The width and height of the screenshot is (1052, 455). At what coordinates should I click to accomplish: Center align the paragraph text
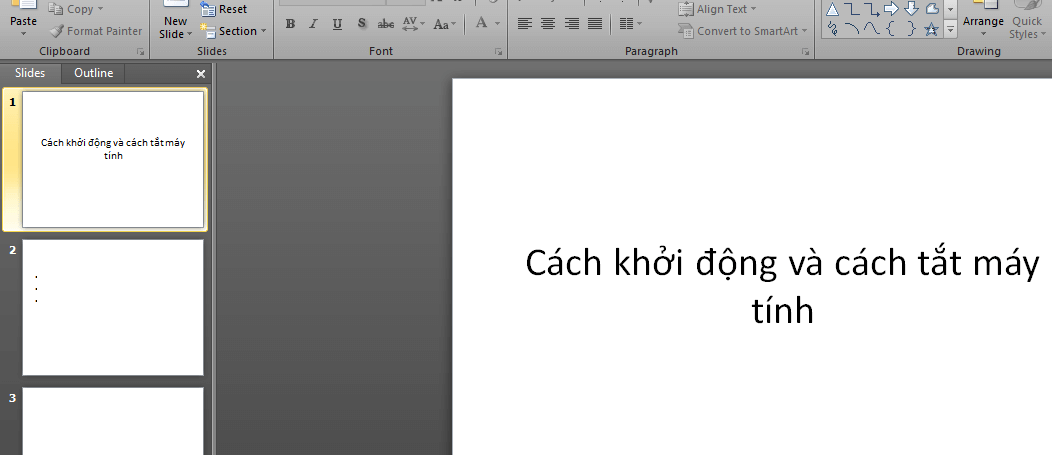pos(548,24)
